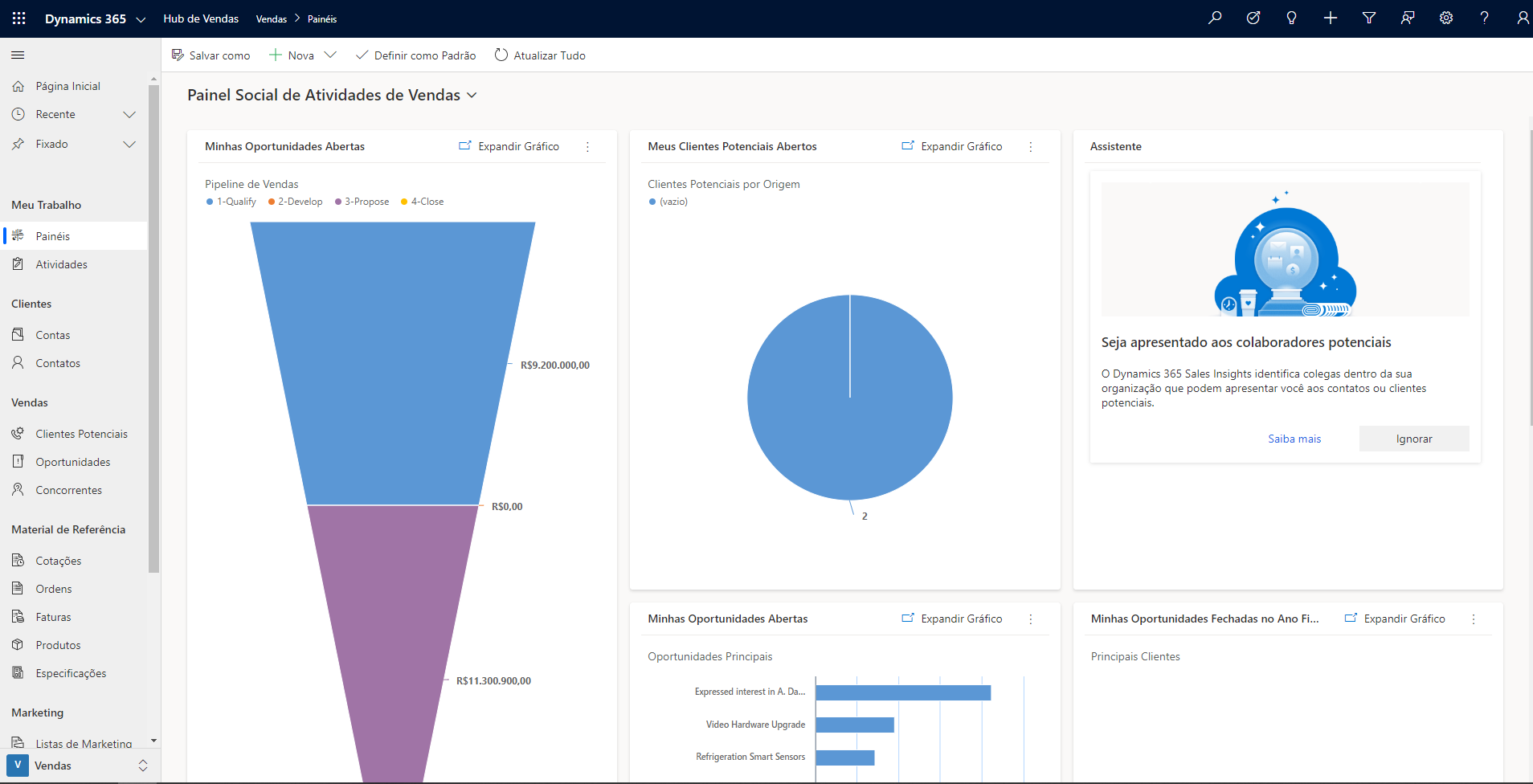Expand chart for Clientes Potenciais por Origem

coord(952,146)
